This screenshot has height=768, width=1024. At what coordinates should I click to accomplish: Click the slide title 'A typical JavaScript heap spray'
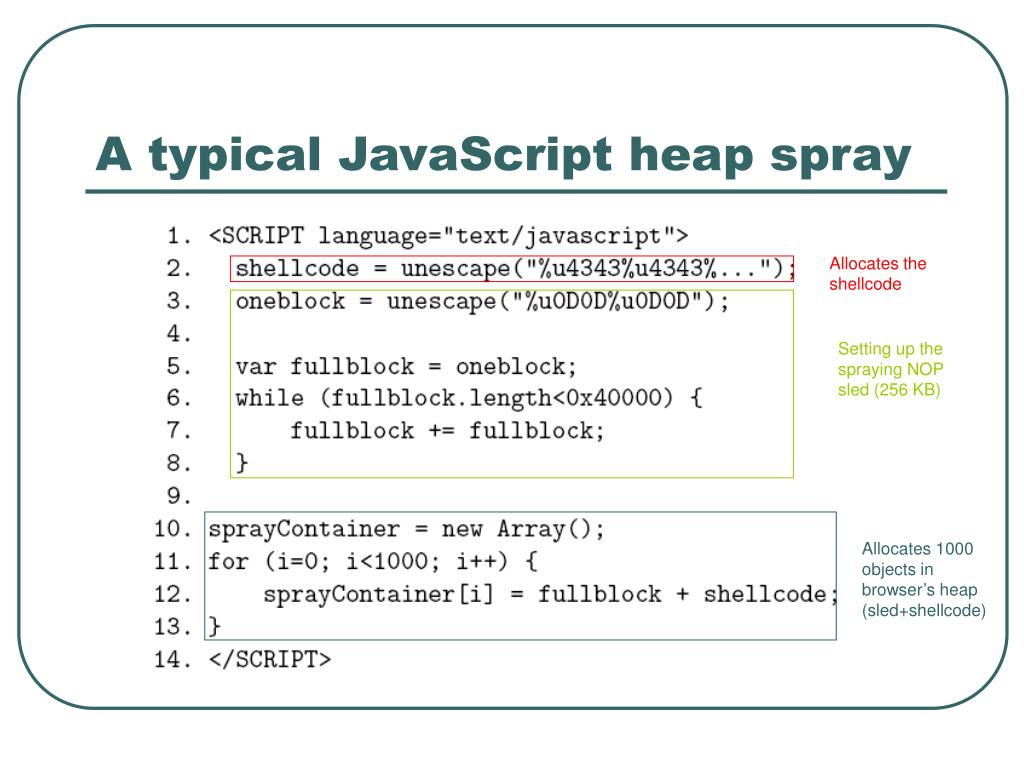click(504, 155)
